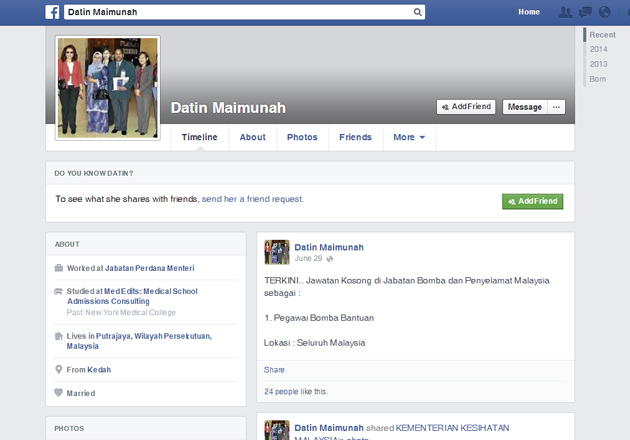Click the briefcase icon beside Worked at

pyautogui.click(x=59, y=268)
